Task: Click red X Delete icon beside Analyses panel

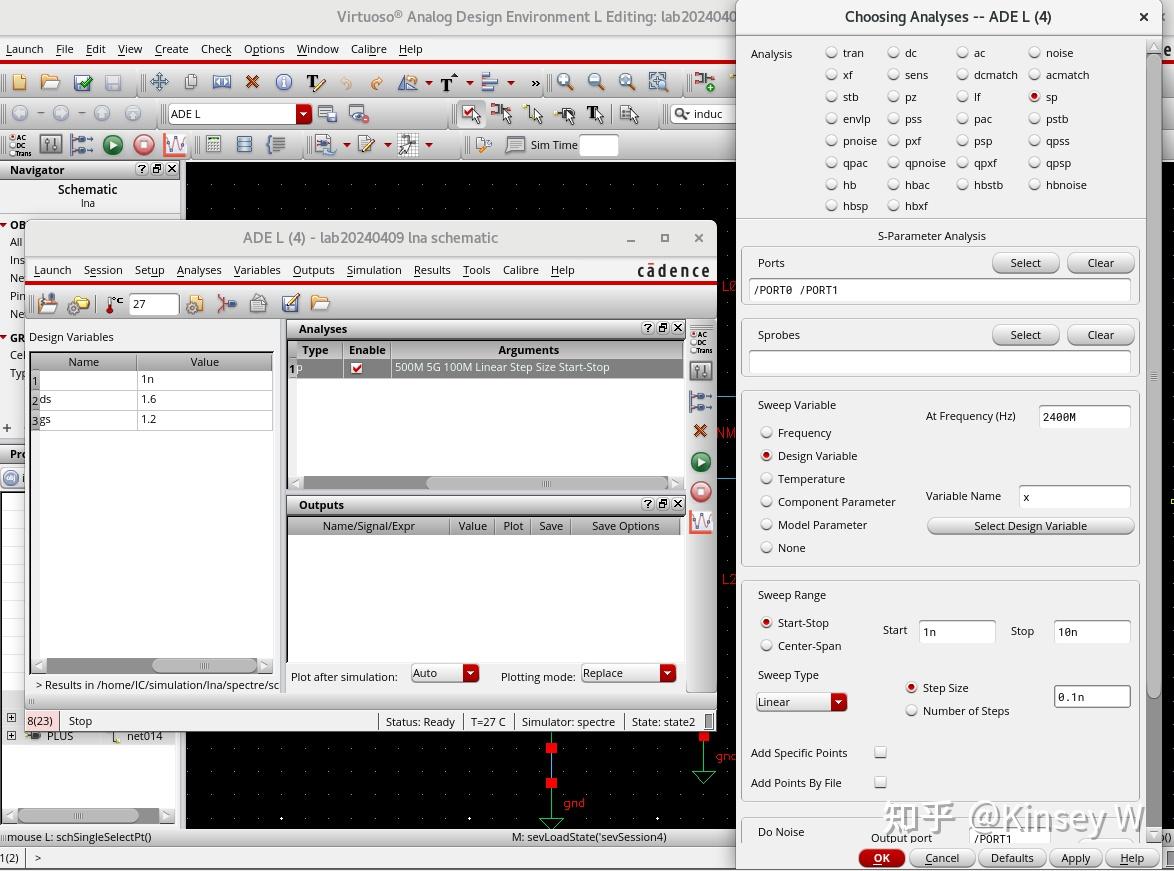Action: (x=700, y=431)
